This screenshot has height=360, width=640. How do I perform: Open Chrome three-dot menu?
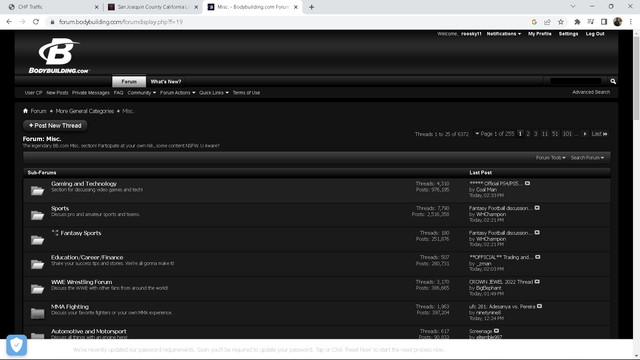click(x=631, y=22)
